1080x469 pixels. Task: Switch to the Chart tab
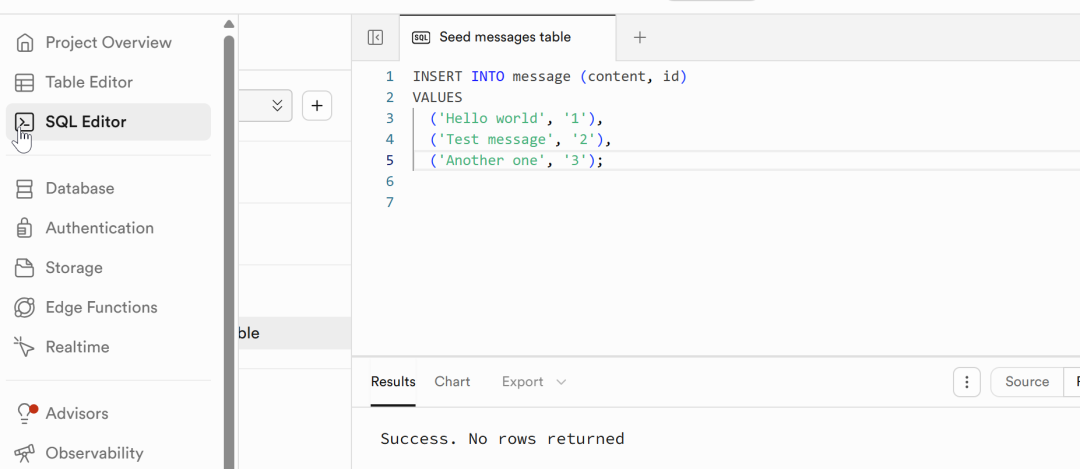[453, 382]
